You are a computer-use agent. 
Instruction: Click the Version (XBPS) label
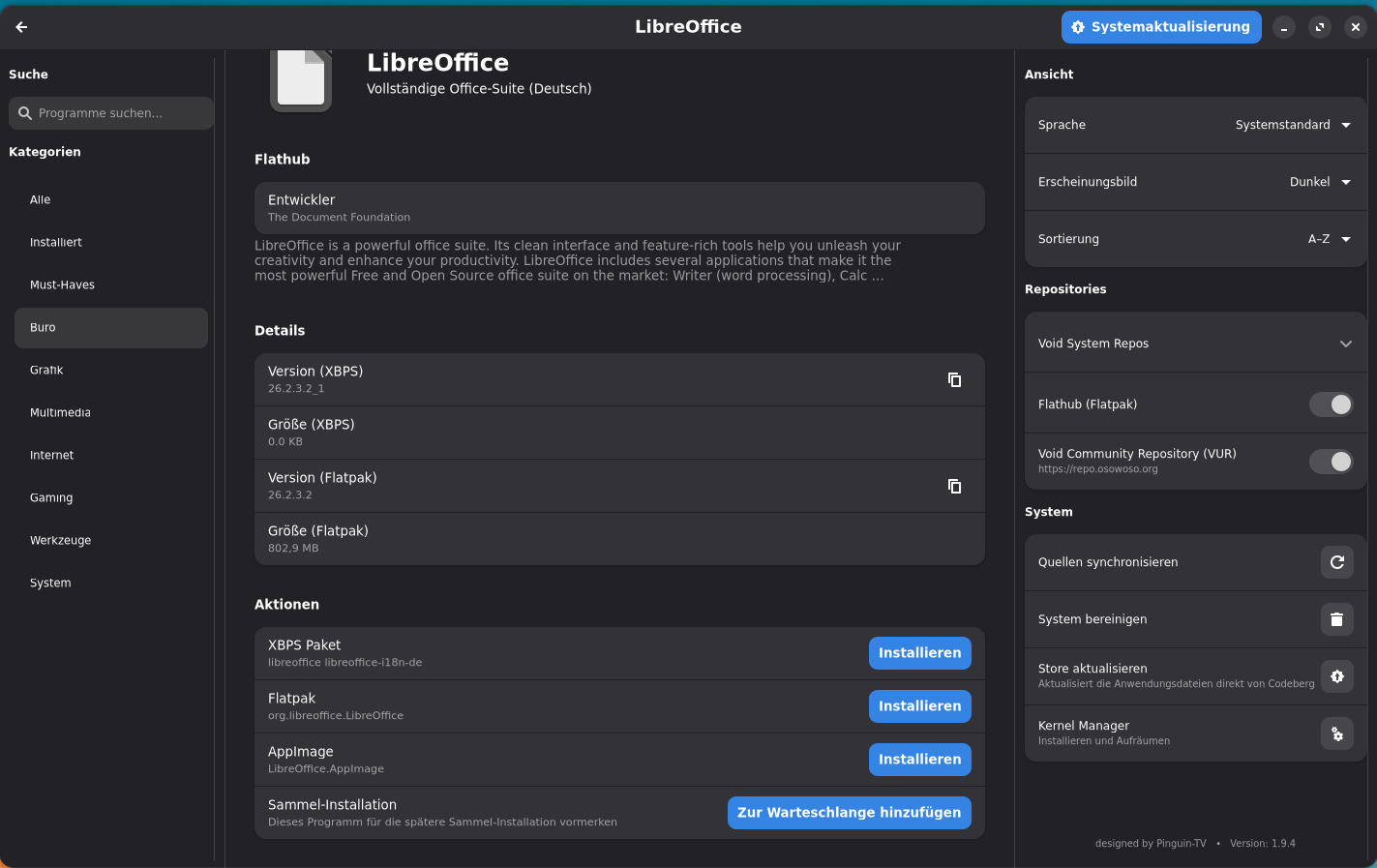tap(315, 372)
